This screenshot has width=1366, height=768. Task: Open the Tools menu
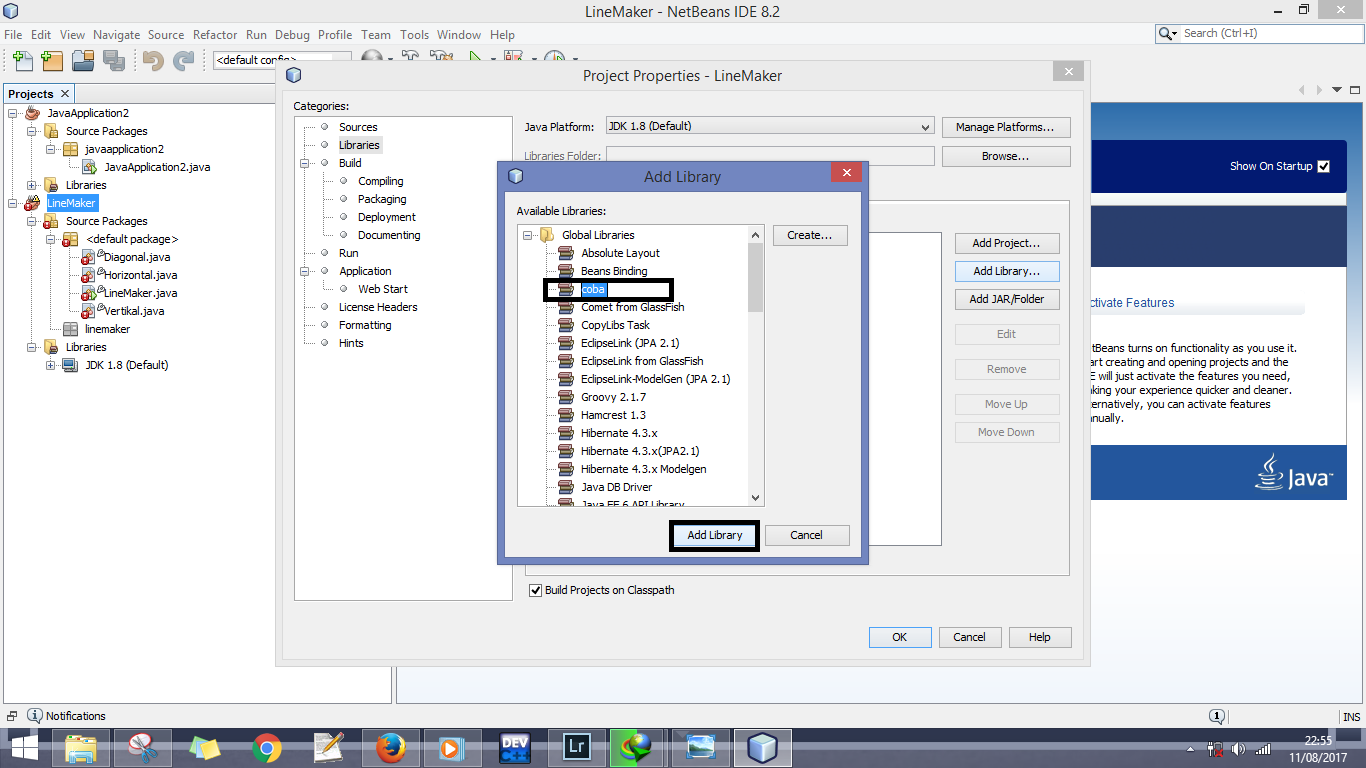tap(414, 34)
